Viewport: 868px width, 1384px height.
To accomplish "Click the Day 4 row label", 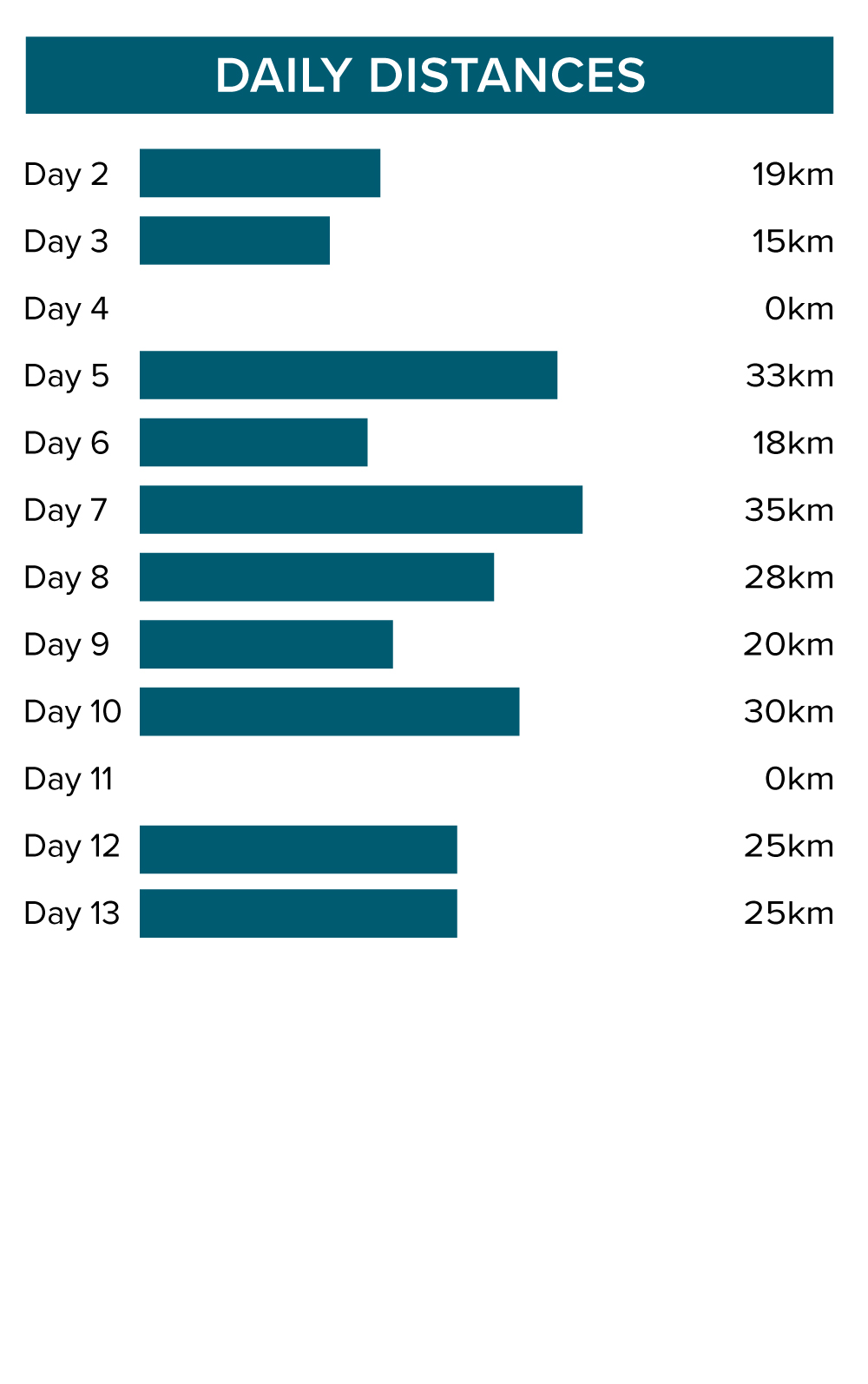I will (x=66, y=308).
